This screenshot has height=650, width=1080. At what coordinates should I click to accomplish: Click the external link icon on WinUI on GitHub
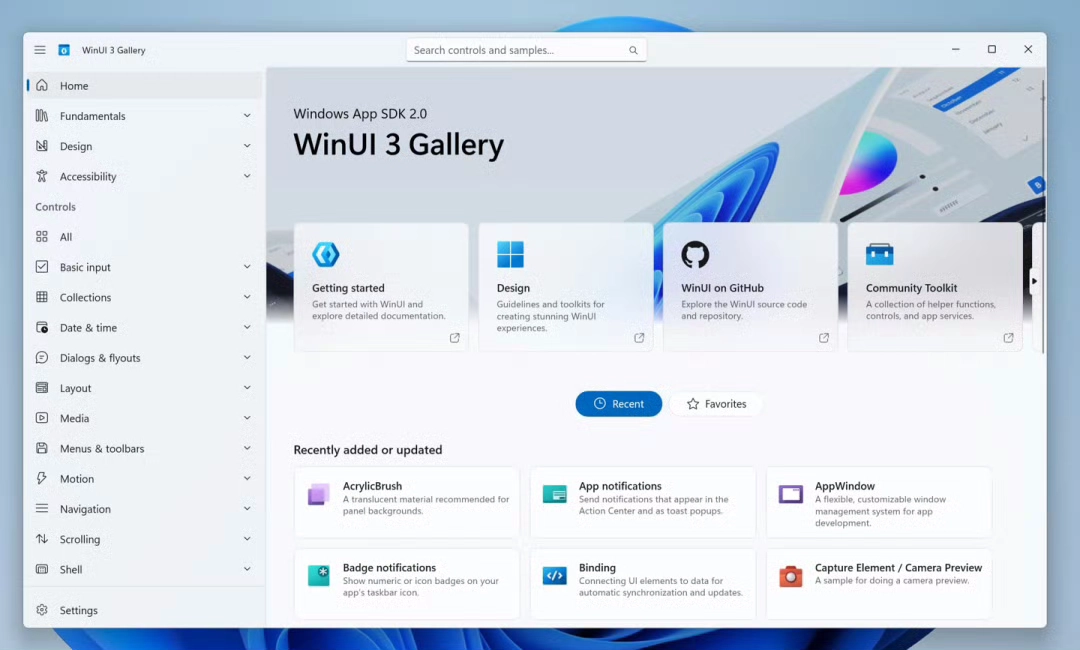click(824, 338)
